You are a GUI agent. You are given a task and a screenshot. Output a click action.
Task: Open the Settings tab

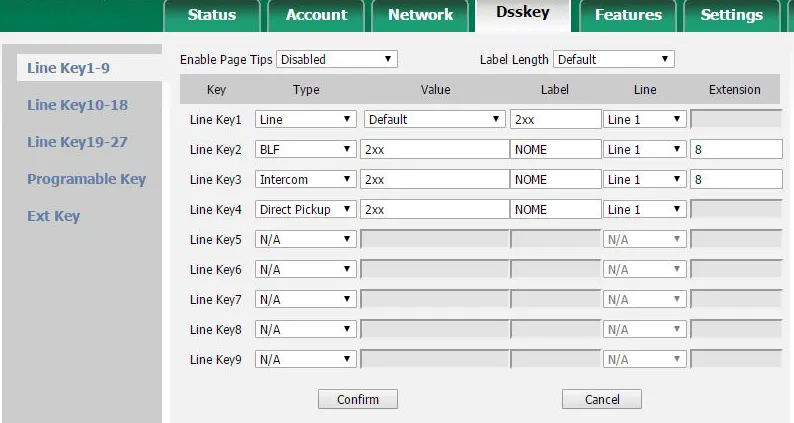(x=731, y=15)
